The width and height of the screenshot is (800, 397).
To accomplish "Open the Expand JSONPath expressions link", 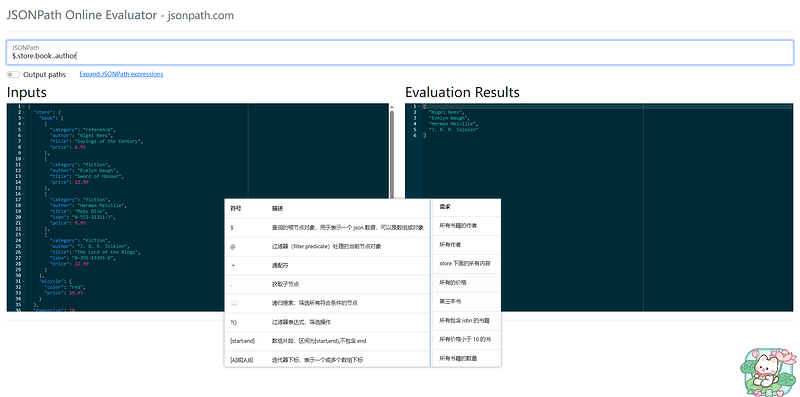I will click(x=121, y=74).
